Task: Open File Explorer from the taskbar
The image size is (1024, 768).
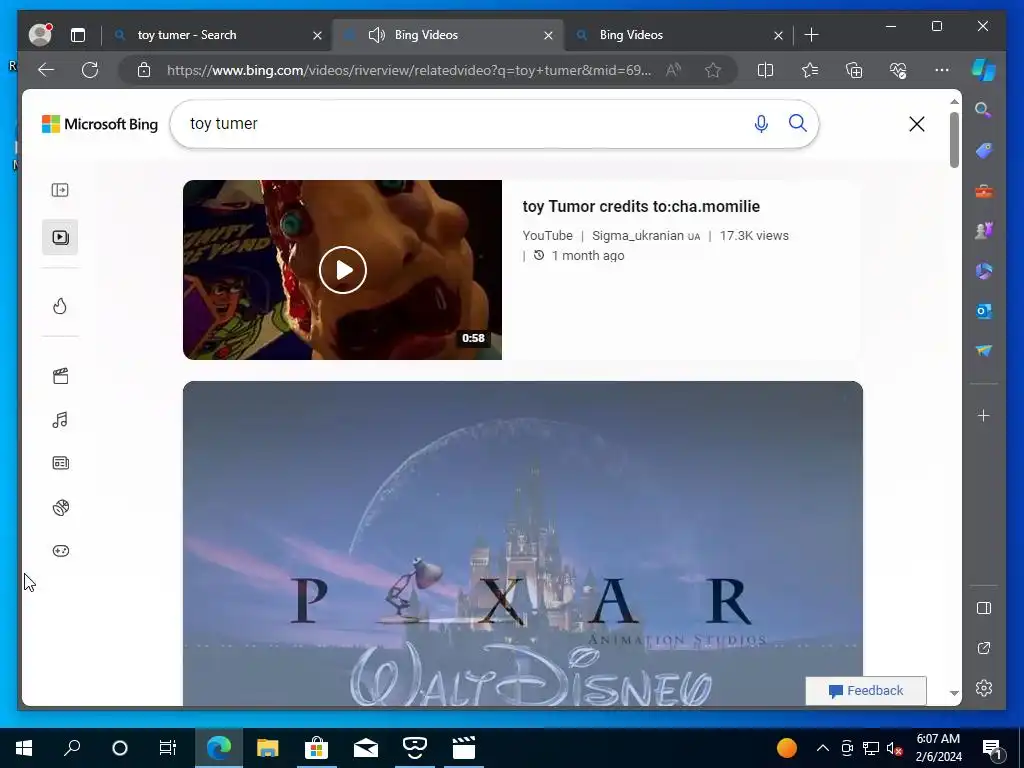Action: [267, 748]
